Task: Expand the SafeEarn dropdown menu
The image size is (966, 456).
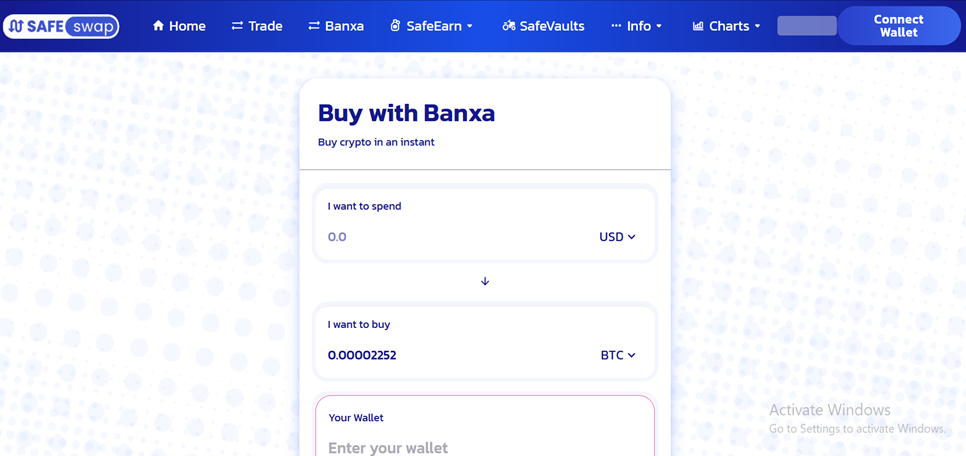Action: coord(432,26)
